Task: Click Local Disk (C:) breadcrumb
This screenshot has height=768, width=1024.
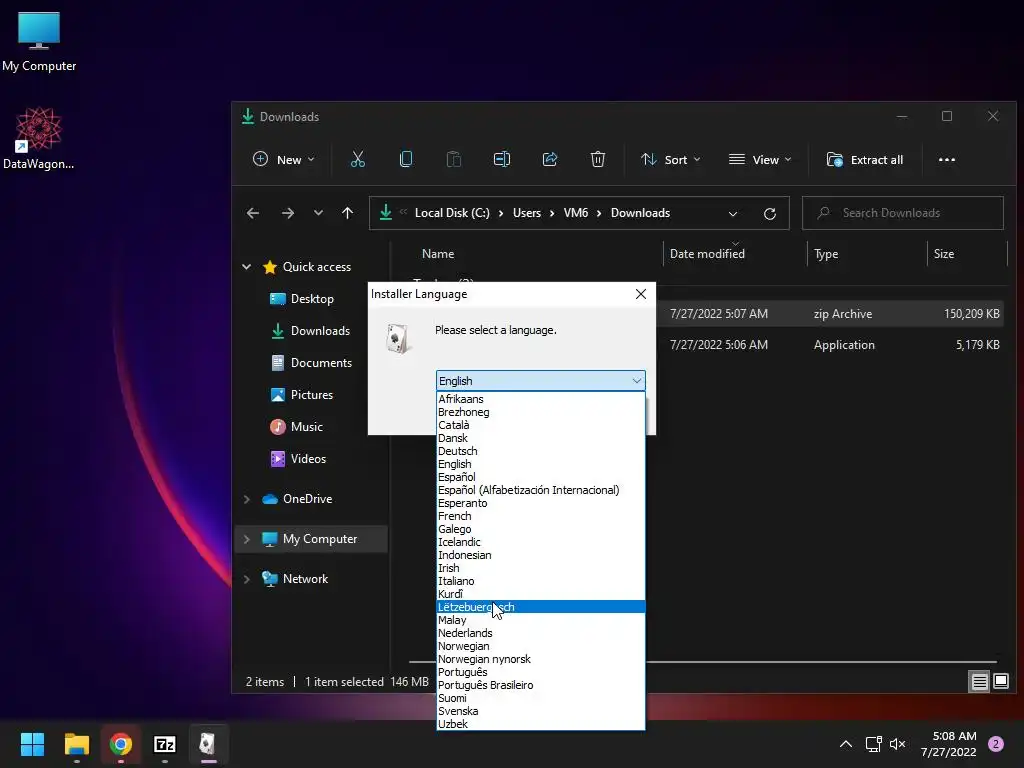Action: point(452,213)
